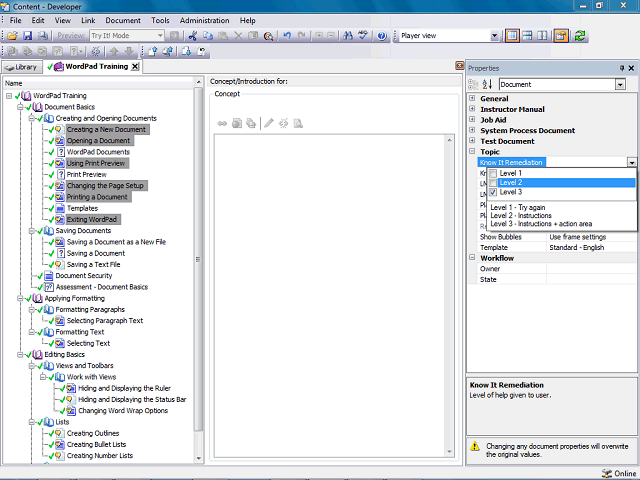Expand the General property category
The width and height of the screenshot is (640, 480).
tap(472, 98)
